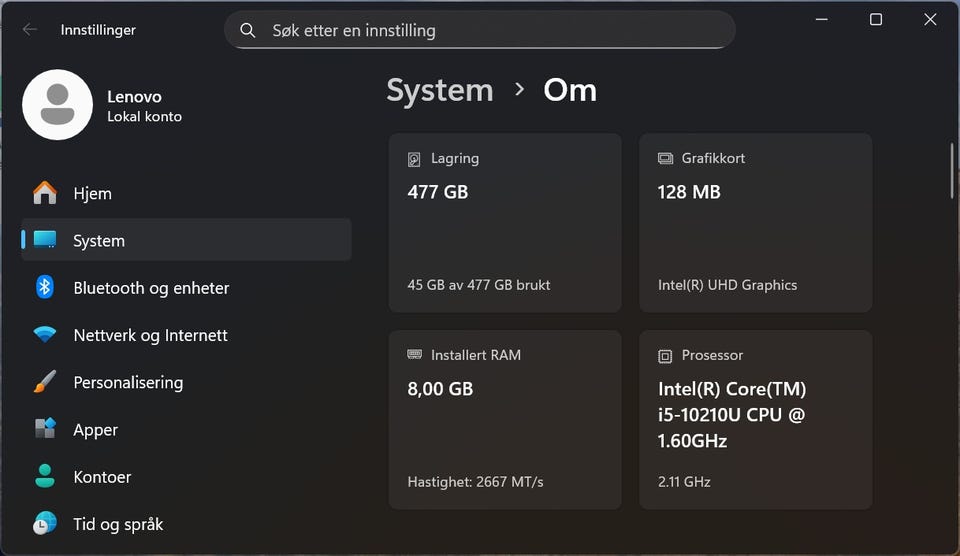Go to Bluetooth og enheter settings
960x556 pixels.
151,288
